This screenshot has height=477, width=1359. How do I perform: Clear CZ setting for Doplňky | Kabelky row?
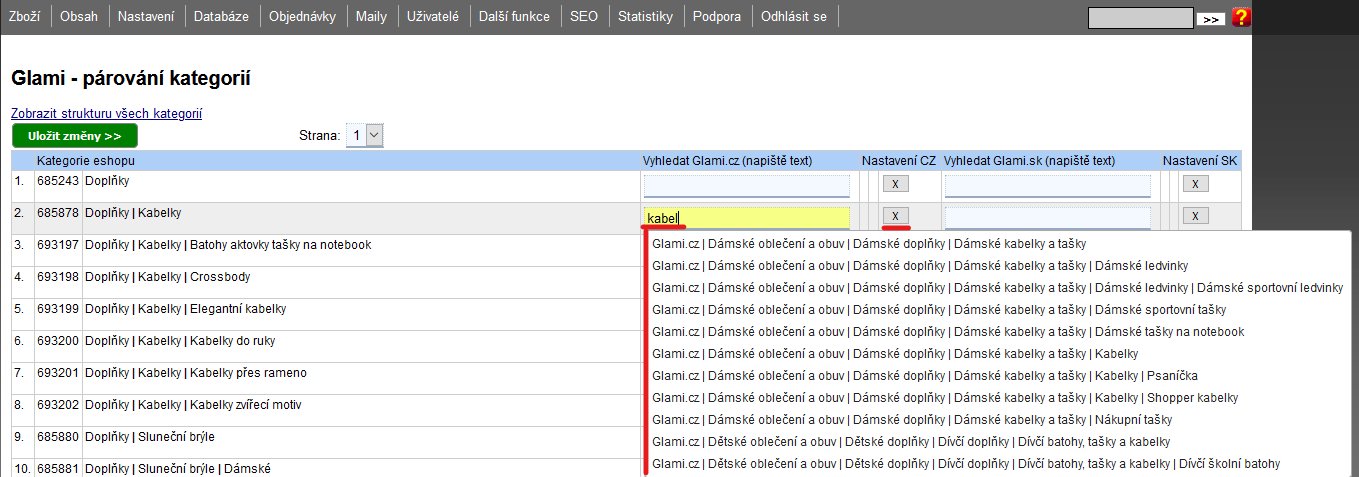[x=895, y=216]
